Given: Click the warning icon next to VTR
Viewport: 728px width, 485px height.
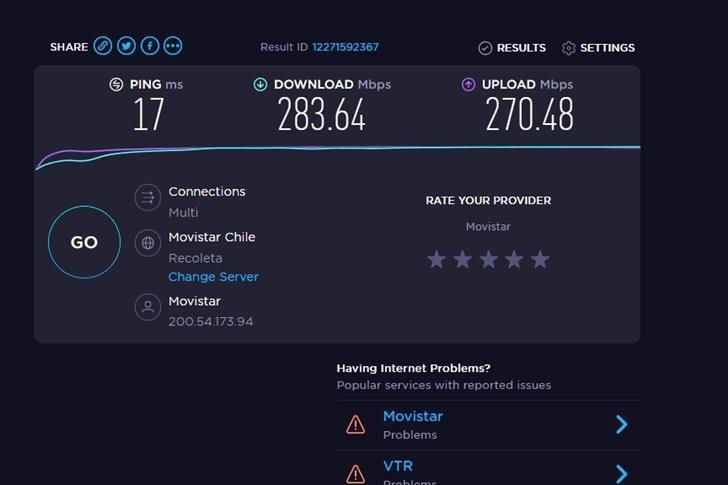Looking at the screenshot, I should [356, 474].
